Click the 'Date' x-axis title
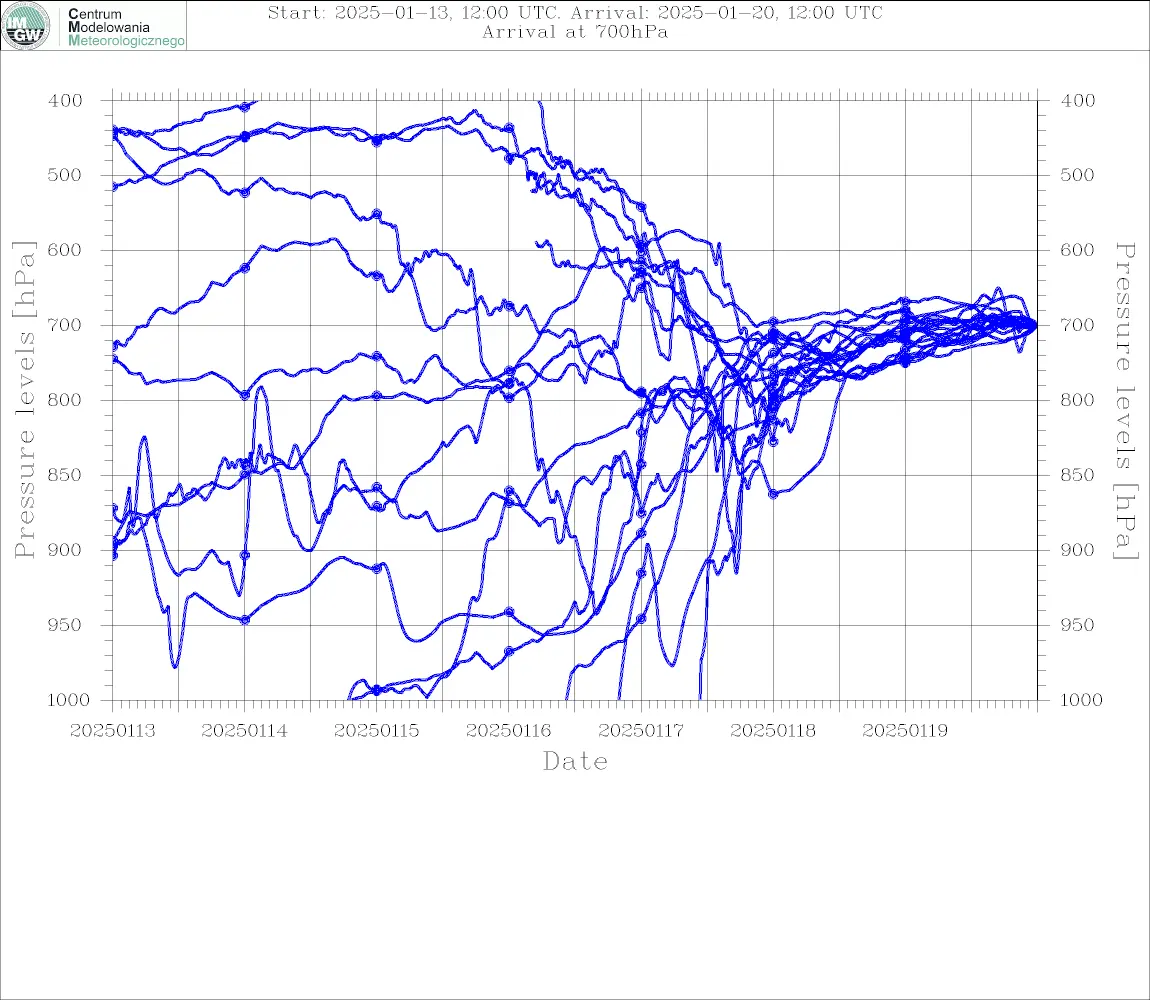The width and height of the screenshot is (1150, 1000). pos(576,762)
